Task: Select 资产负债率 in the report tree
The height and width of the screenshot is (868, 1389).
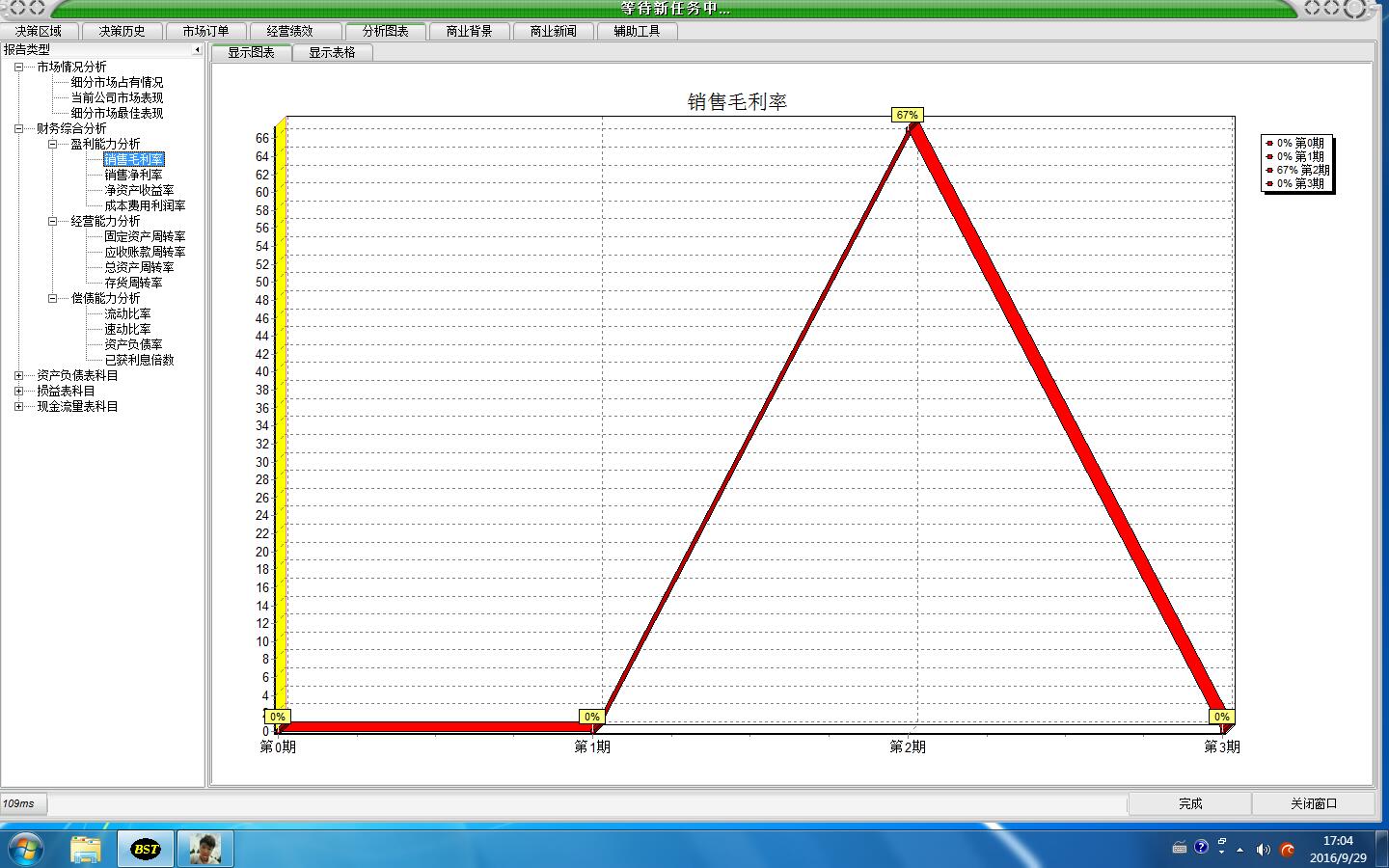Action: click(x=133, y=344)
